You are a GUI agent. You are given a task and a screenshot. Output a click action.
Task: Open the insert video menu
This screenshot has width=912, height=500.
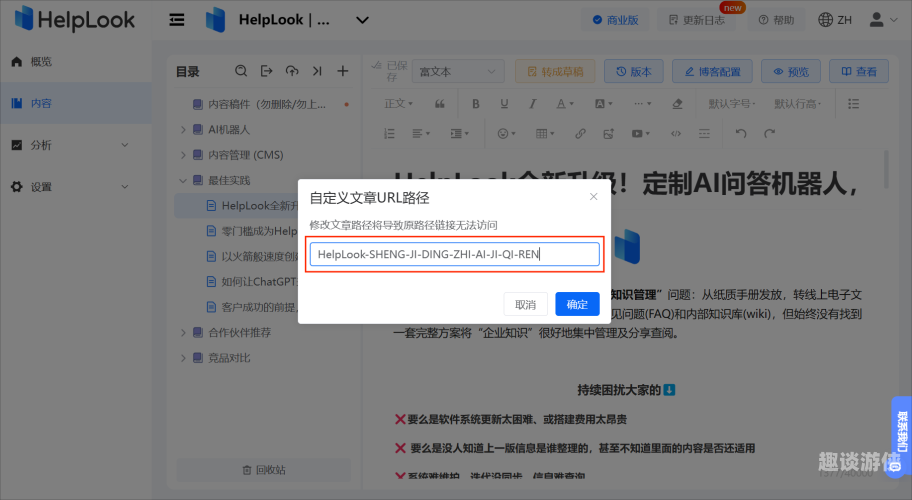tap(641, 134)
